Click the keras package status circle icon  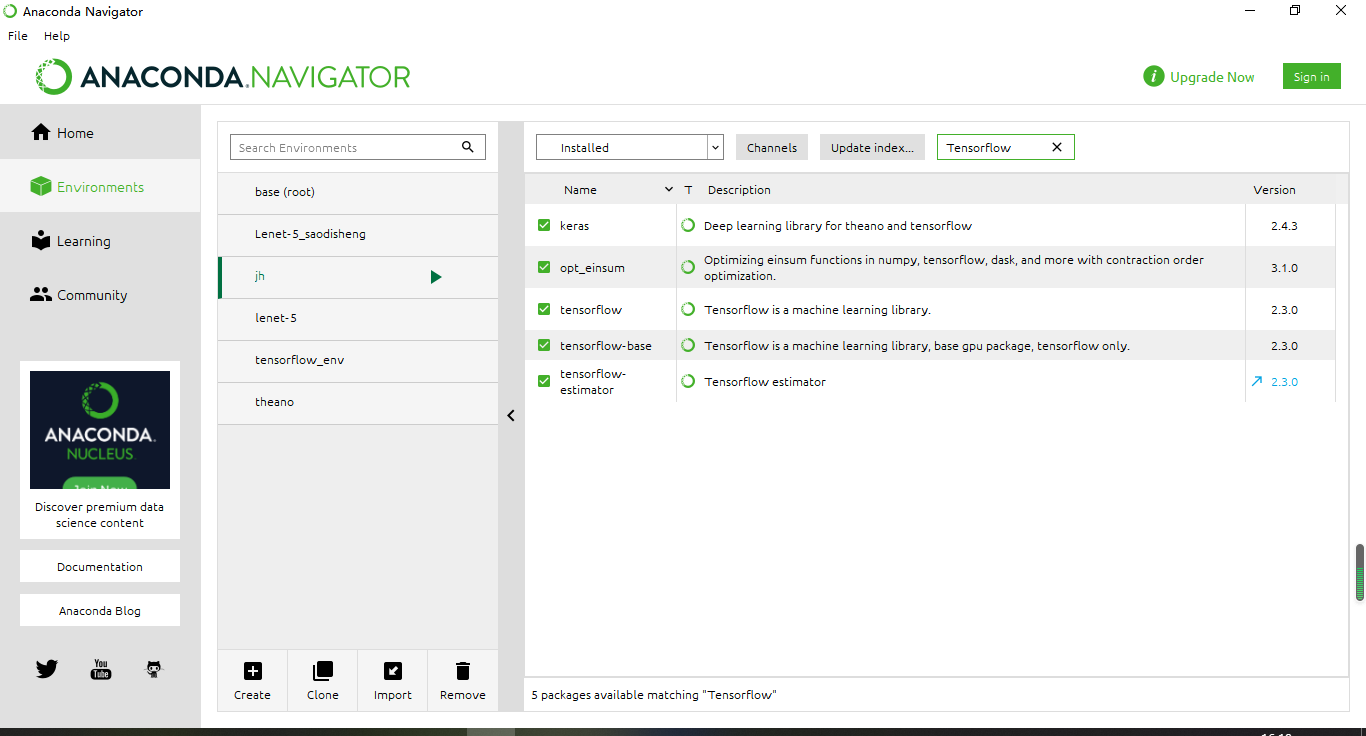[x=688, y=225]
